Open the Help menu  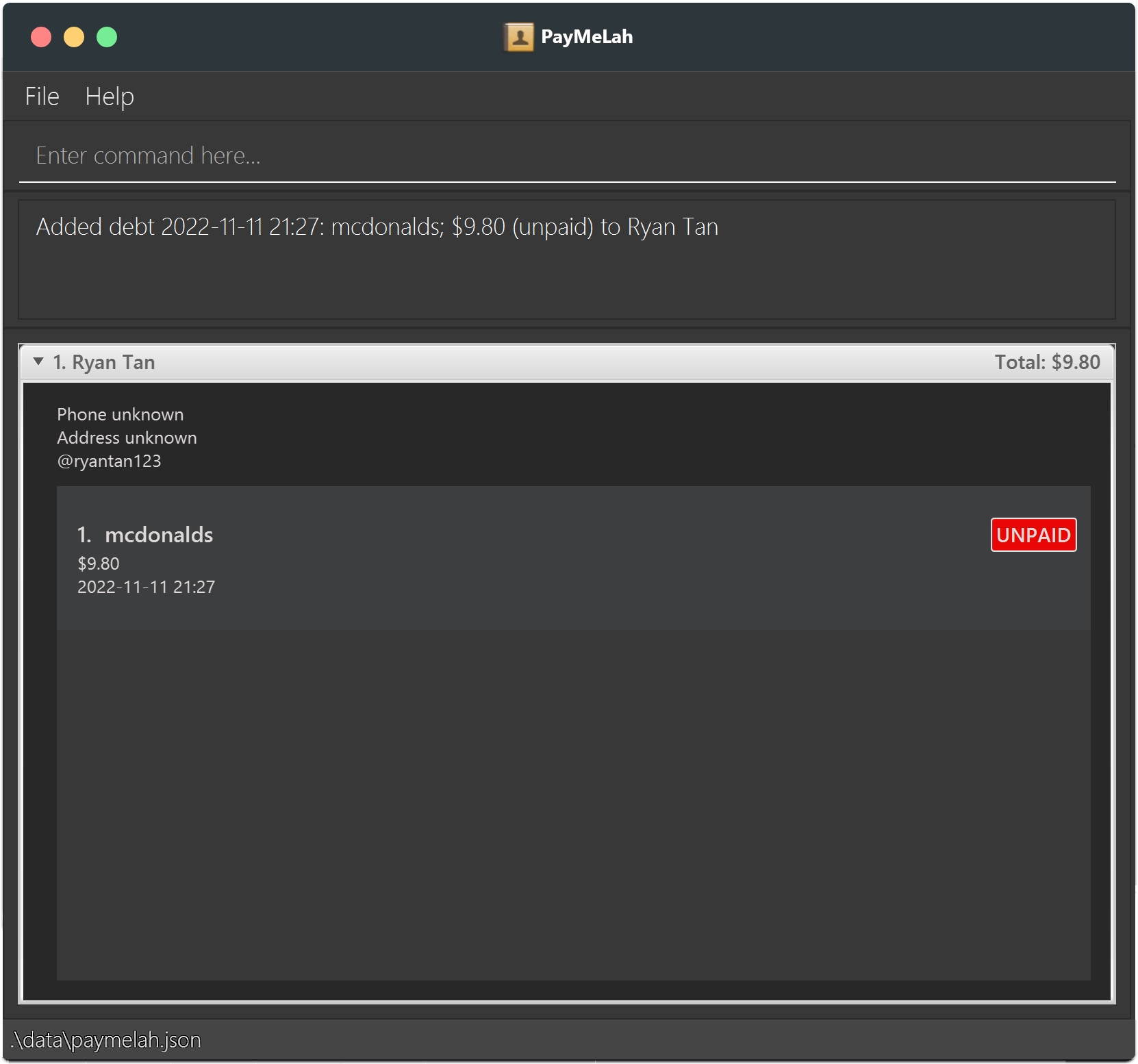(x=110, y=97)
